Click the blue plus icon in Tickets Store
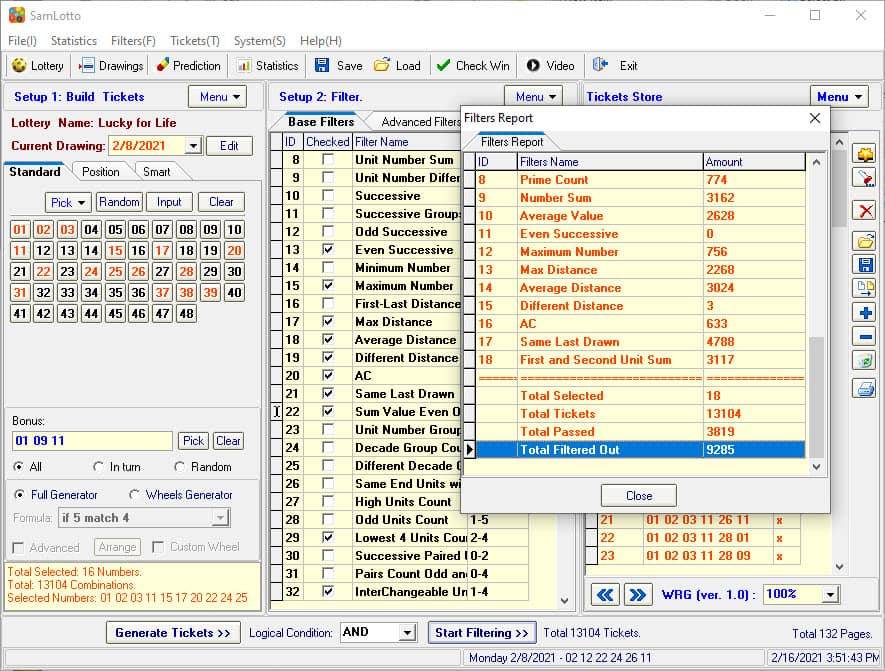885x671 pixels. click(x=865, y=313)
